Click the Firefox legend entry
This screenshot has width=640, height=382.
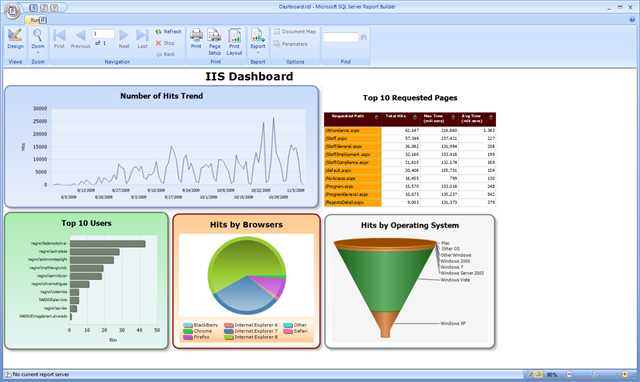pyautogui.click(x=196, y=337)
